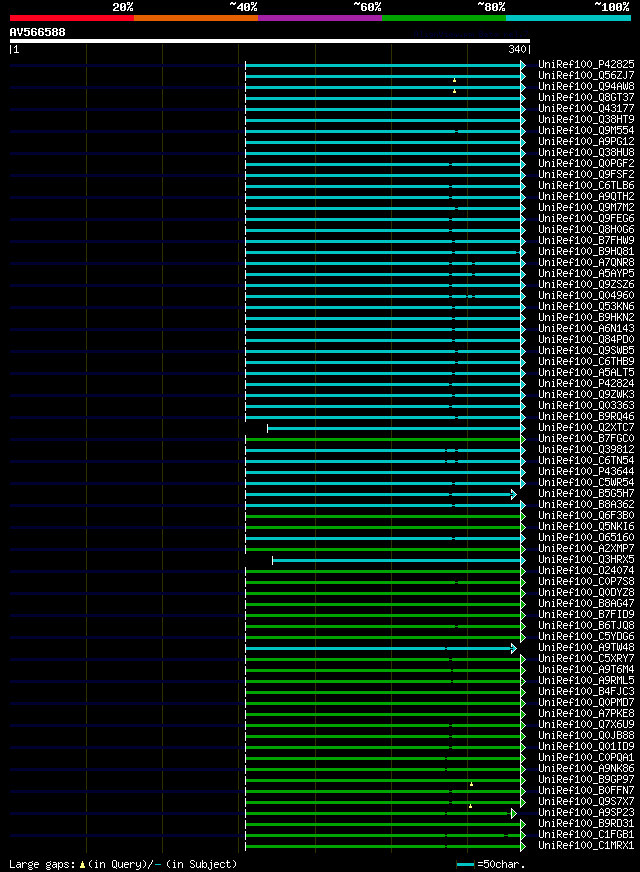Open hit UniRef100_Q43177

(586, 108)
